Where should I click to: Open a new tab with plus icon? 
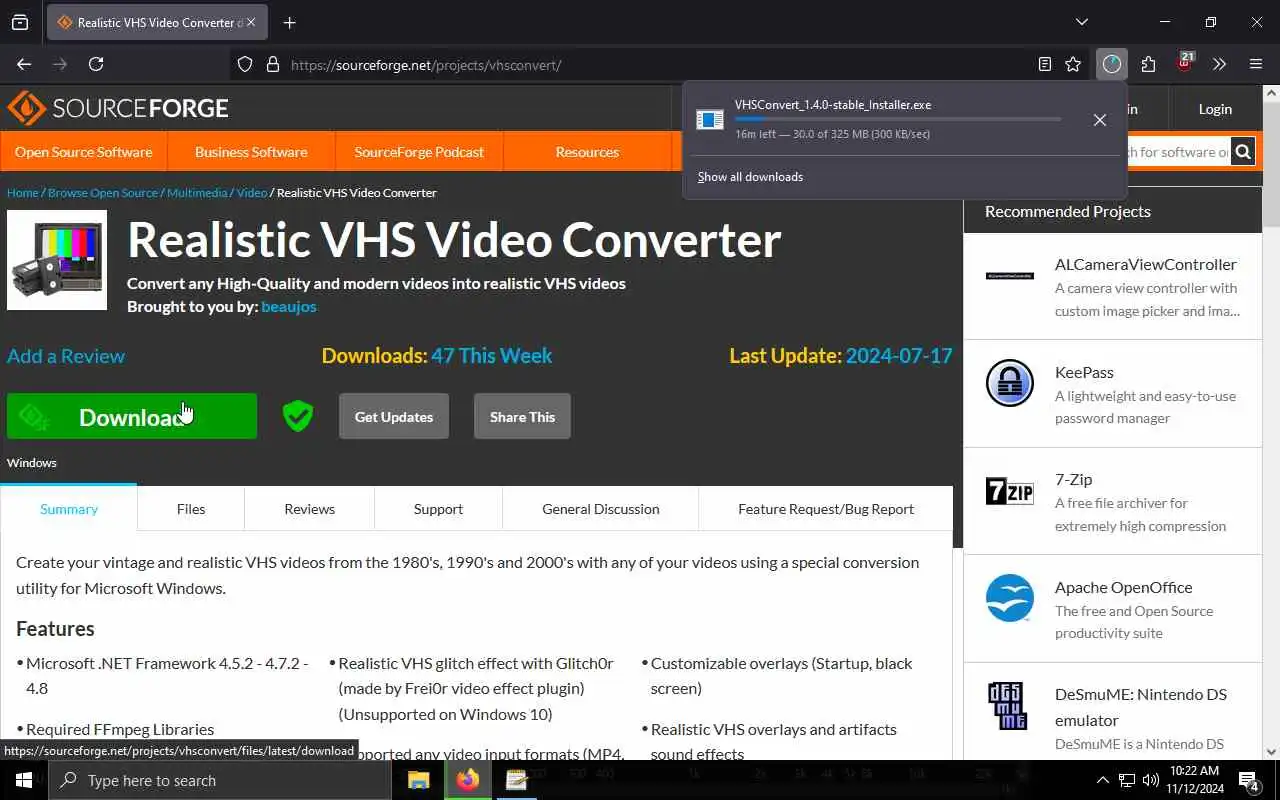(x=289, y=22)
